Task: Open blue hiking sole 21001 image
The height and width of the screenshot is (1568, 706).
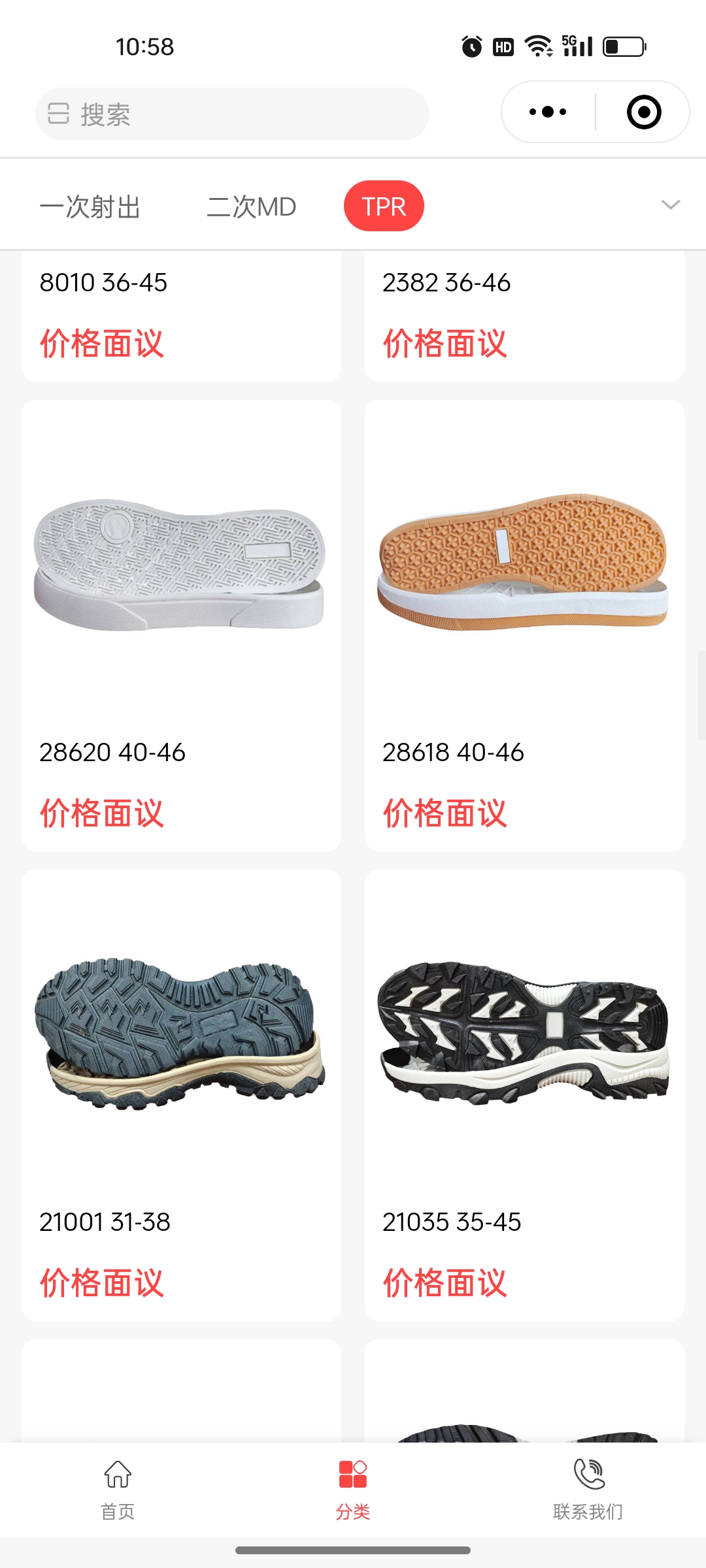Action: pos(180,1034)
